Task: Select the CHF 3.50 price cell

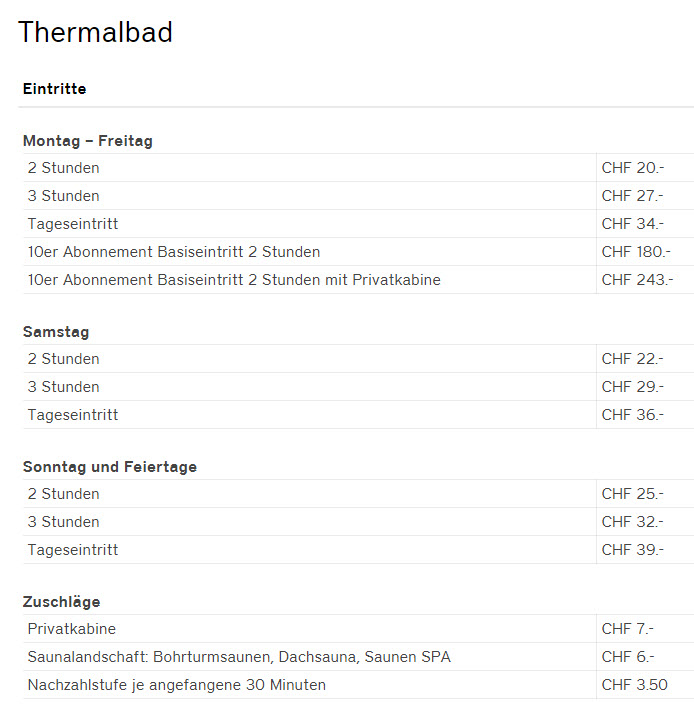Action: tap(634, 685)
